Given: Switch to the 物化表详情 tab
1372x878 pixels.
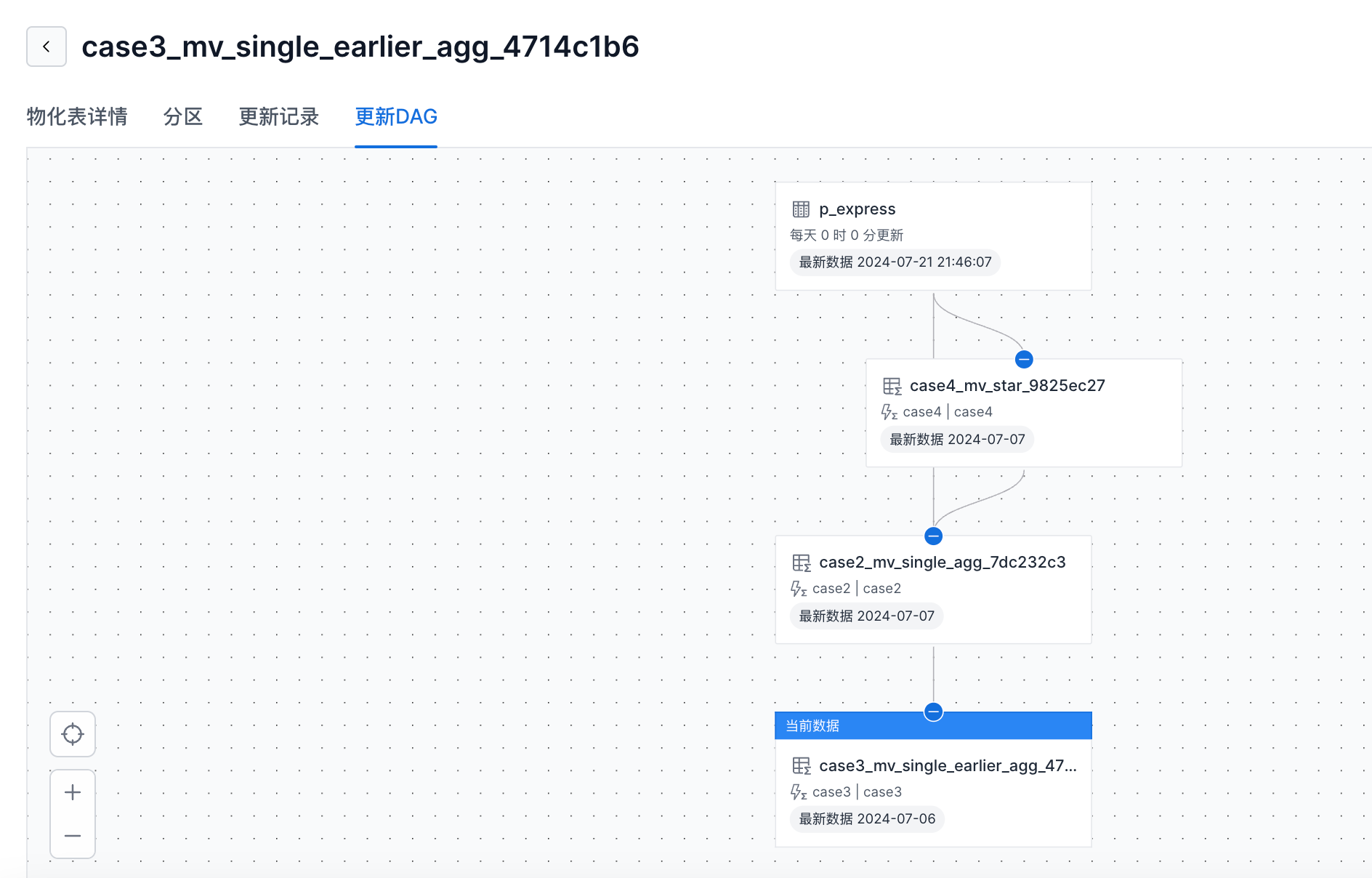Looking at the screenshot, I should click(77, 116).
